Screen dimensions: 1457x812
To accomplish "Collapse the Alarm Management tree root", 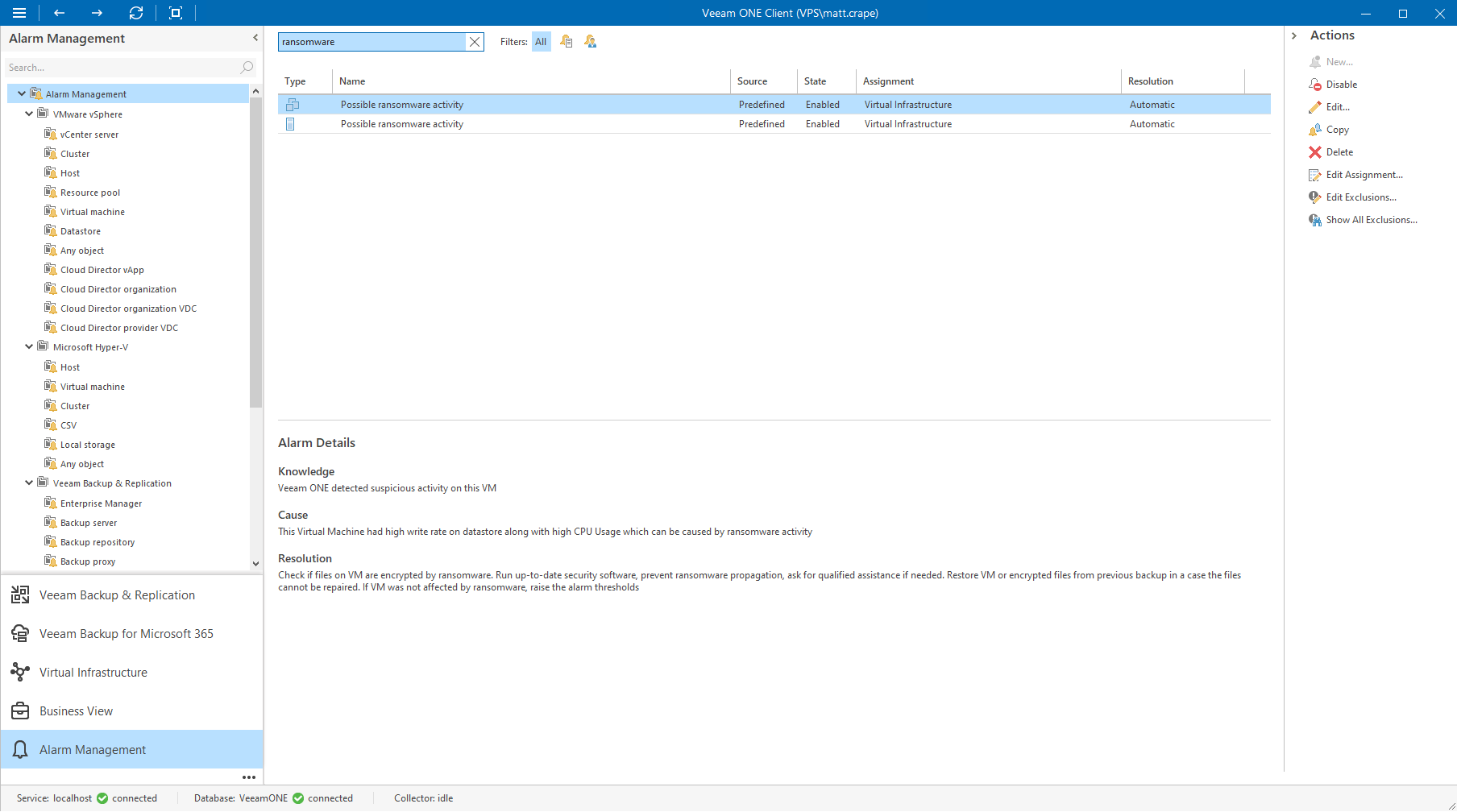I will tap(22, 93).
